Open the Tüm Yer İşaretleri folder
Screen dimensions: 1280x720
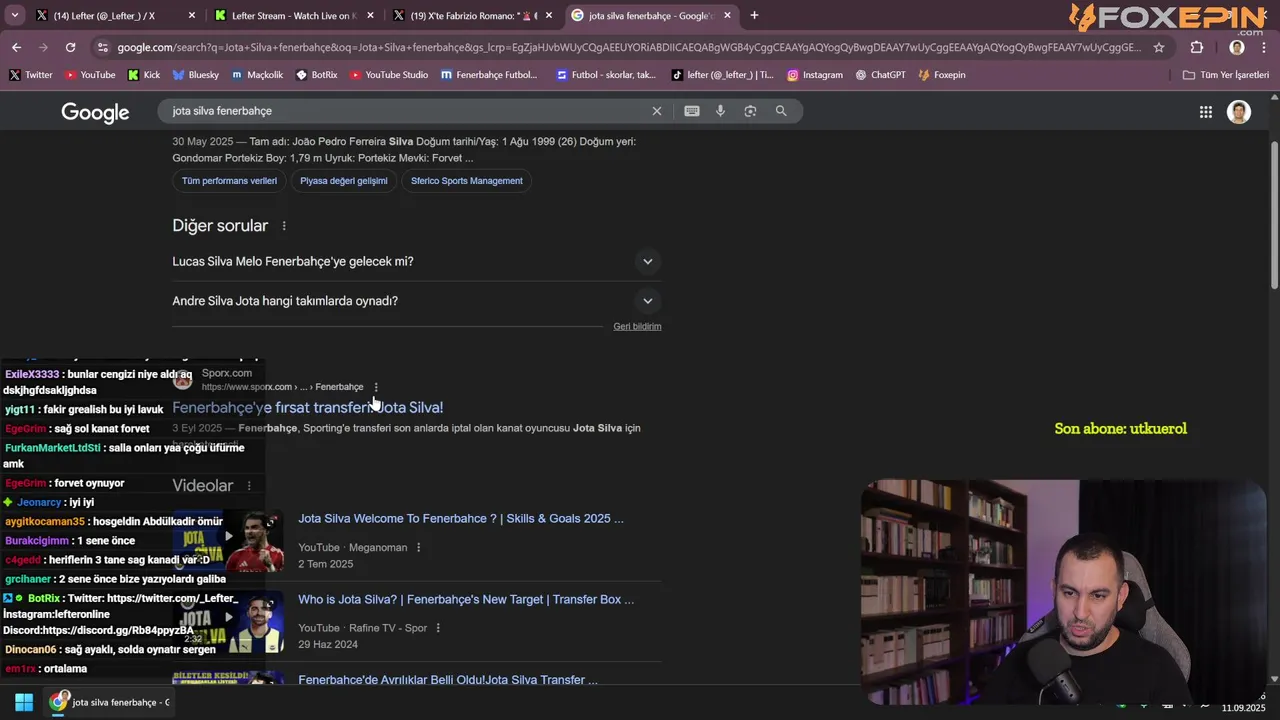click(1225, 74)
